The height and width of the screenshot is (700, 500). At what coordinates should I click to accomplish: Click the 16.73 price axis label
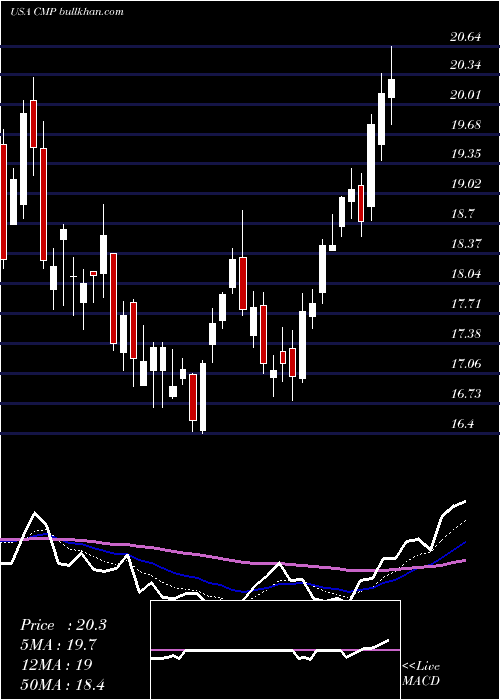click(466, 394)
